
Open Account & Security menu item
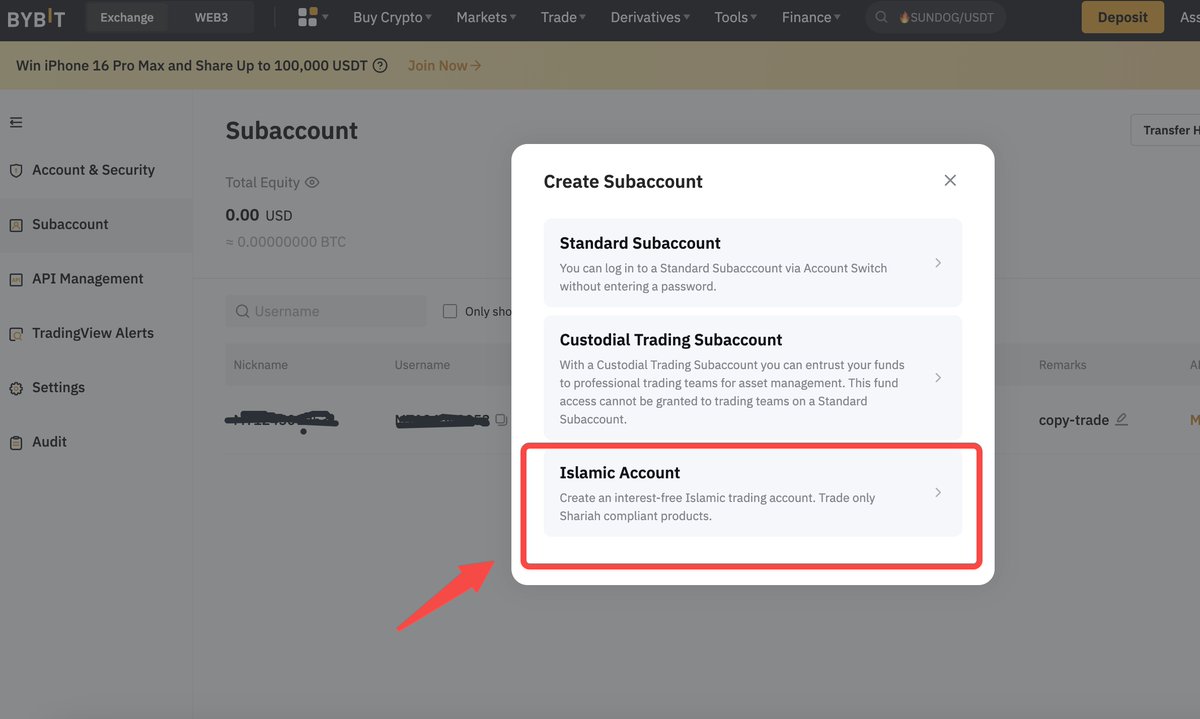click(93, 170)
